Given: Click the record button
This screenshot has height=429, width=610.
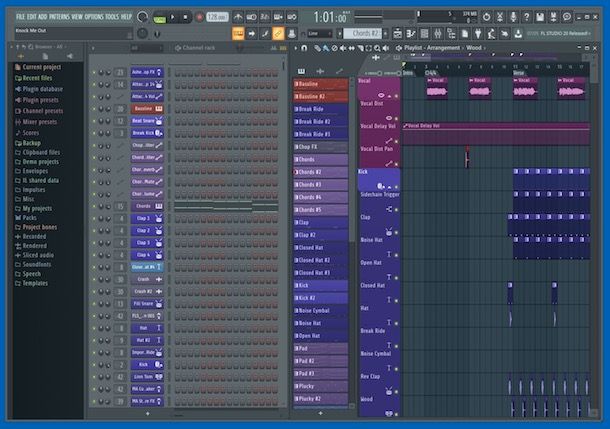Looking at the screenshot, I should (x=199, y=18).
